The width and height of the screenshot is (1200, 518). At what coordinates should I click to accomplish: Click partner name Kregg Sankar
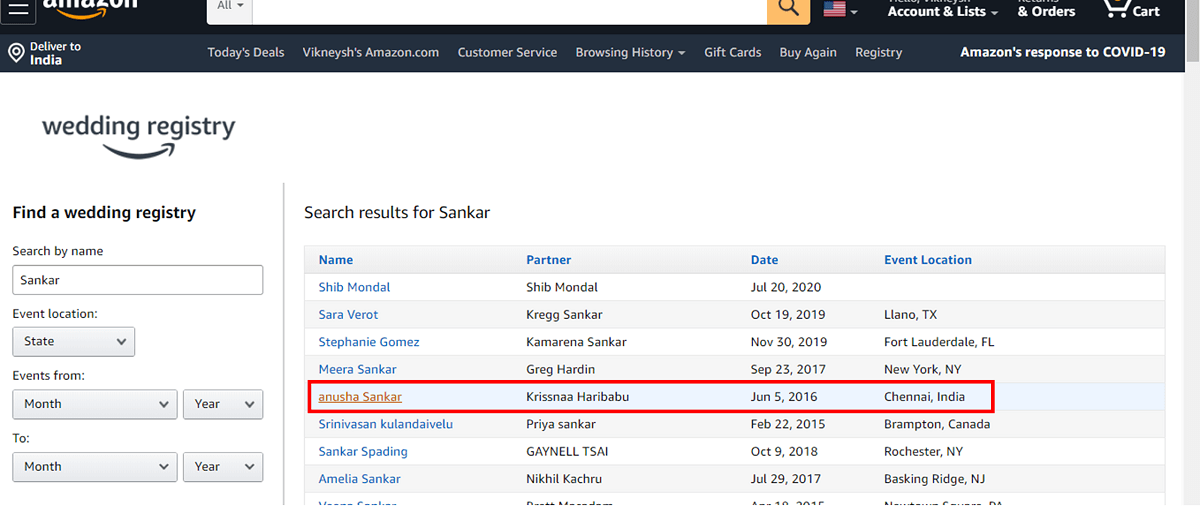[x=566, y=314]
